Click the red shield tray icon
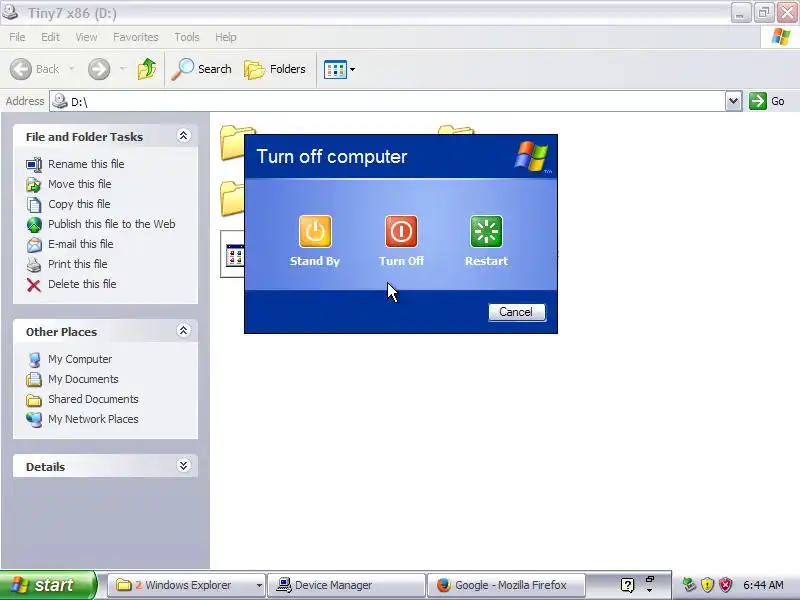This screenshot has height=600, width=800. click(725, 585)
